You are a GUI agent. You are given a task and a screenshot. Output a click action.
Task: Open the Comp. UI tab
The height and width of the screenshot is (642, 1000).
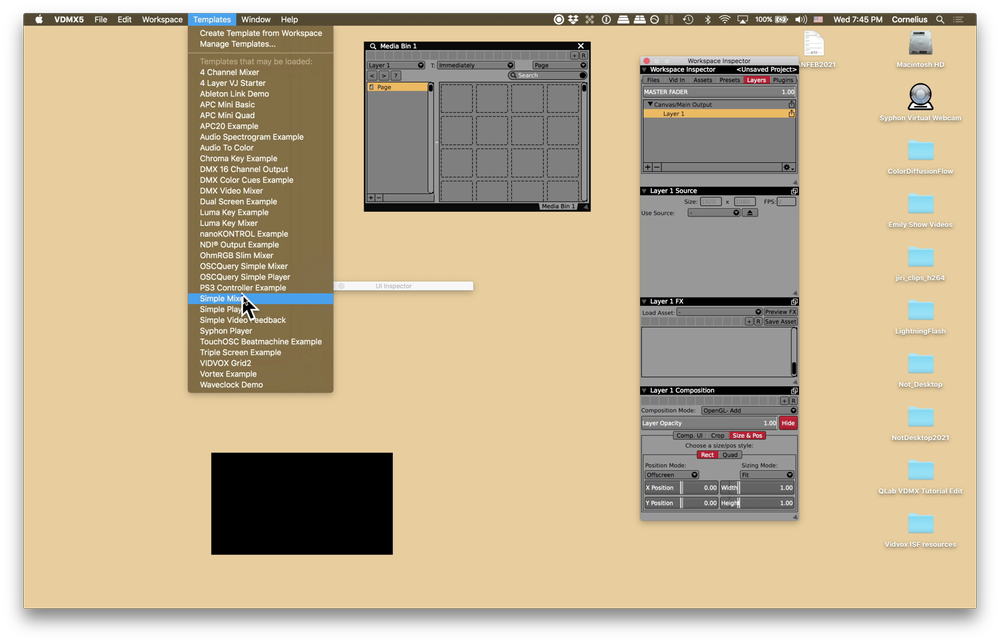click(689, 435)
